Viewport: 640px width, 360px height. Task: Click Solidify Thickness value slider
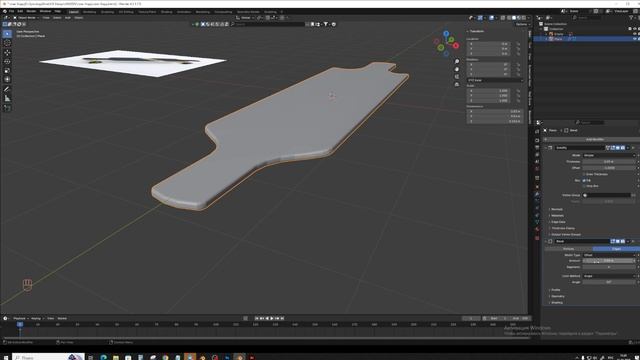(609, 162)
